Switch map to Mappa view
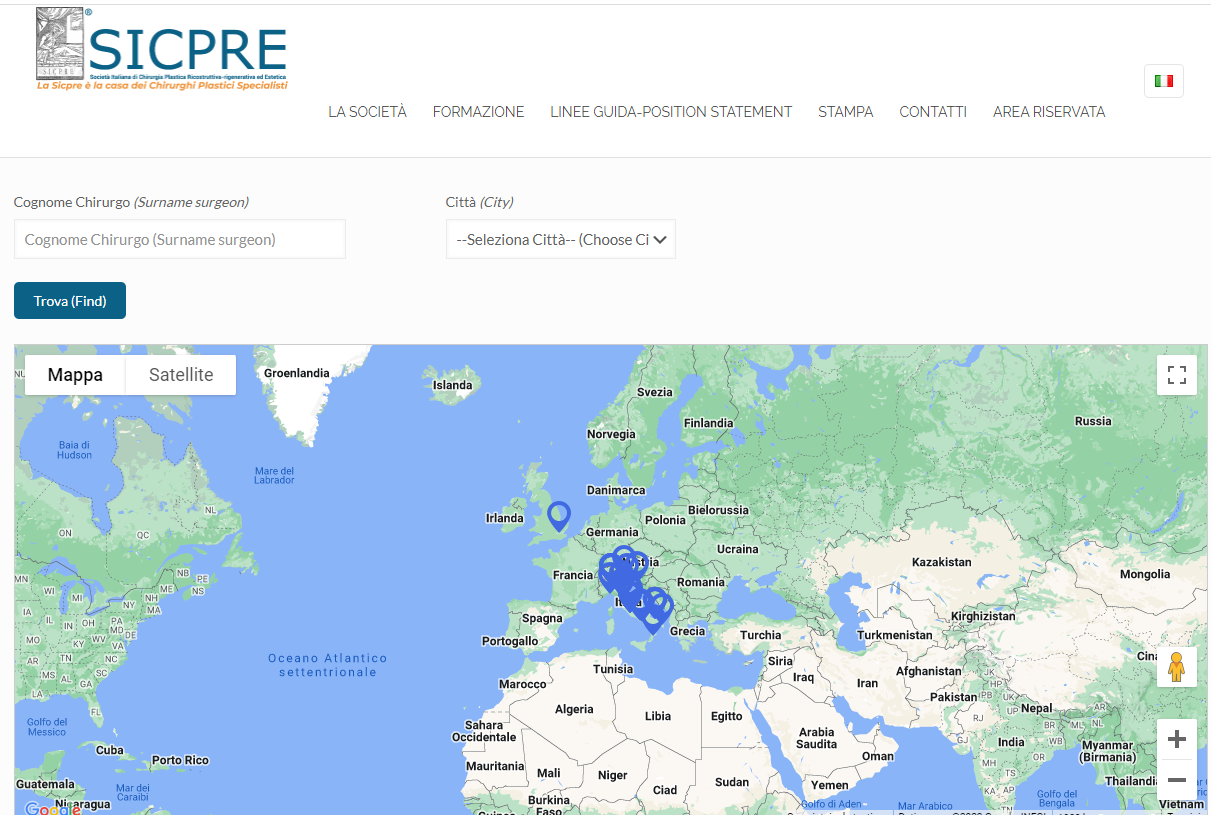This screenshot has height=815, width=1211. pyautogui.click(x=75, y=375)
